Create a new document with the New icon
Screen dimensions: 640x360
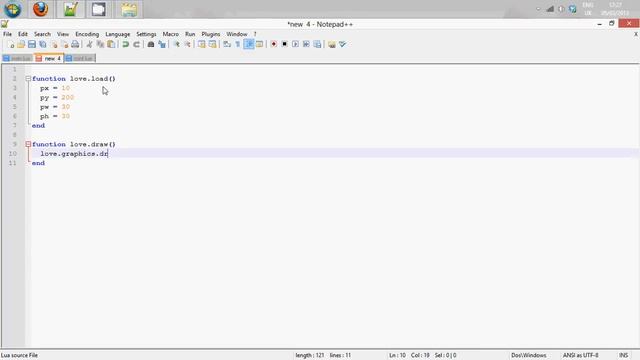click(10, 44)
